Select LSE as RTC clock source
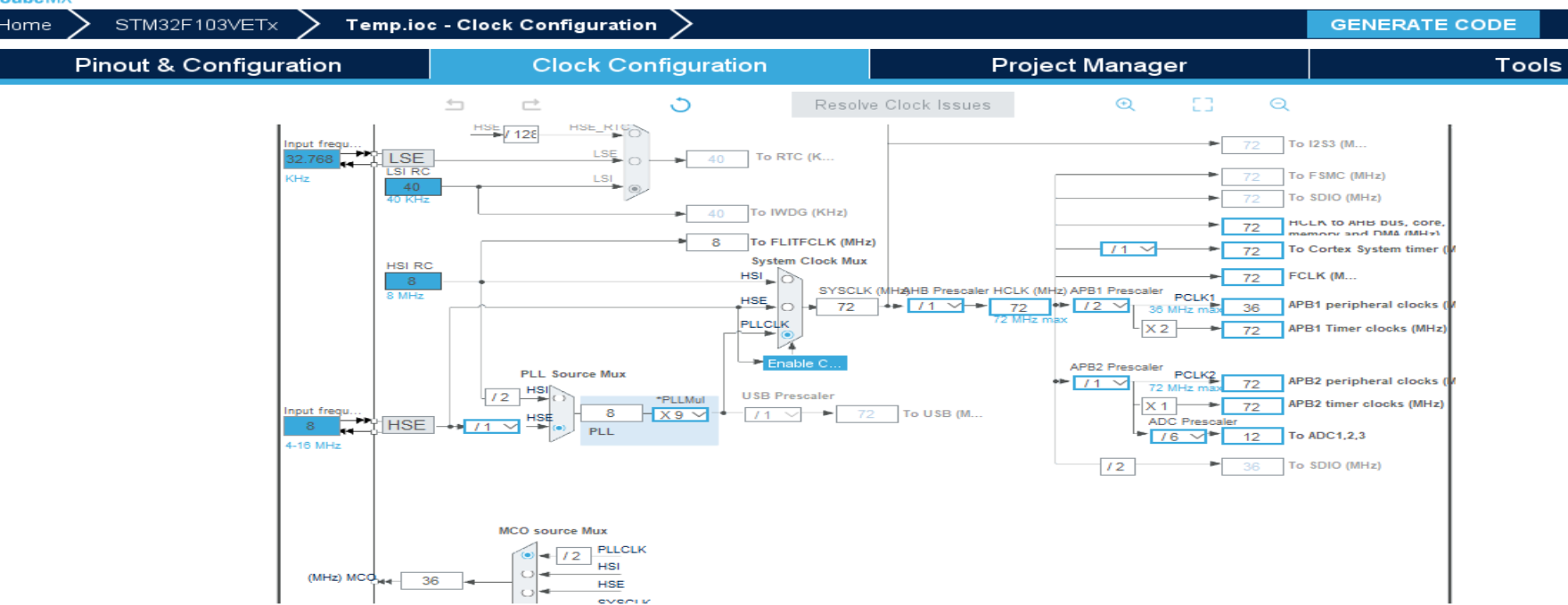 (635, 161)
